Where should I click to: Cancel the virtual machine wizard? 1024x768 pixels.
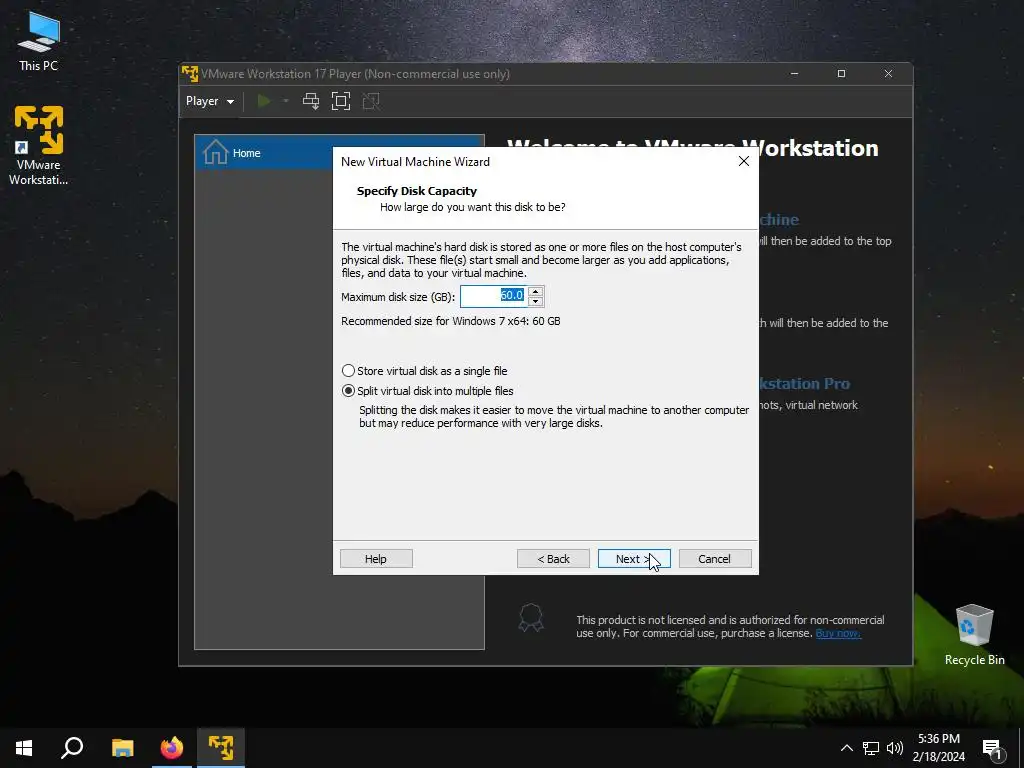point(715,559)
